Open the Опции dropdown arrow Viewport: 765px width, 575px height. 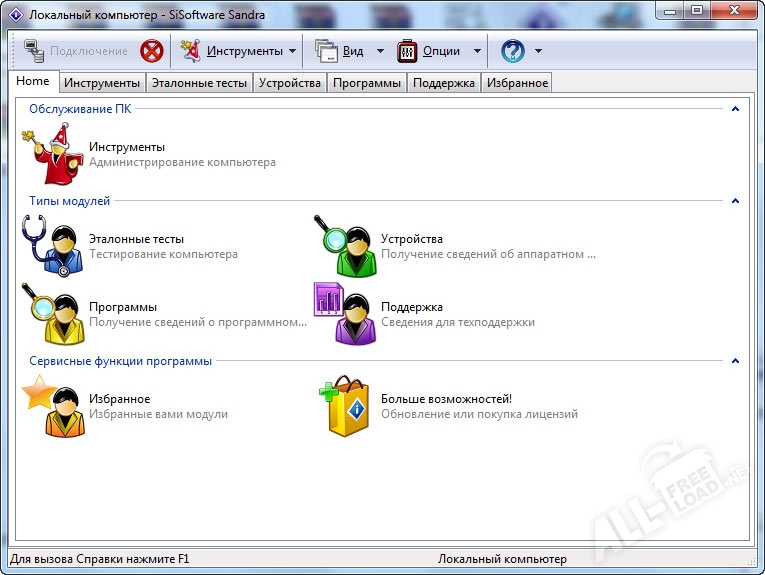point(477,51)
